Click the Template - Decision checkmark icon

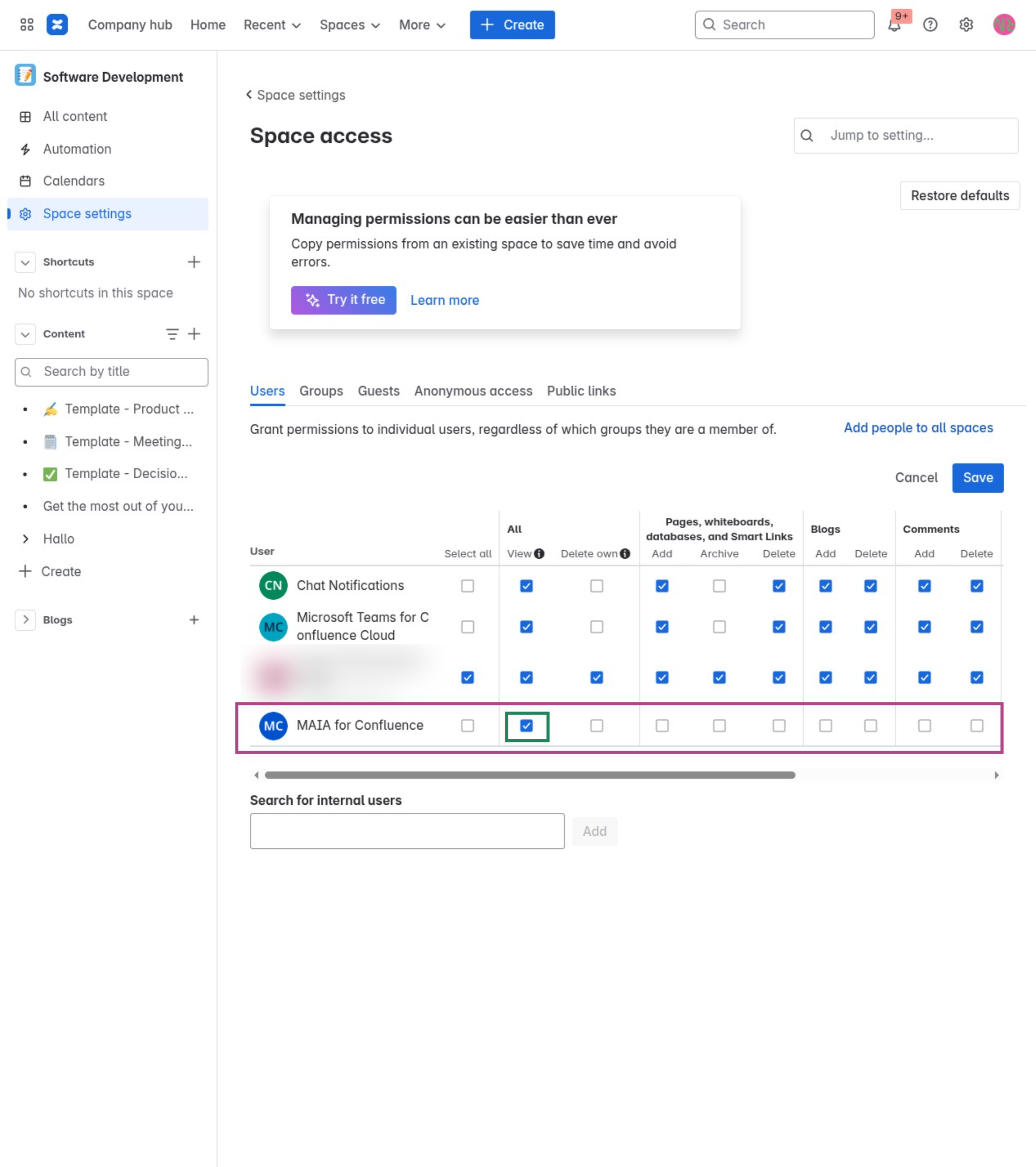click(x=50, y=474)
